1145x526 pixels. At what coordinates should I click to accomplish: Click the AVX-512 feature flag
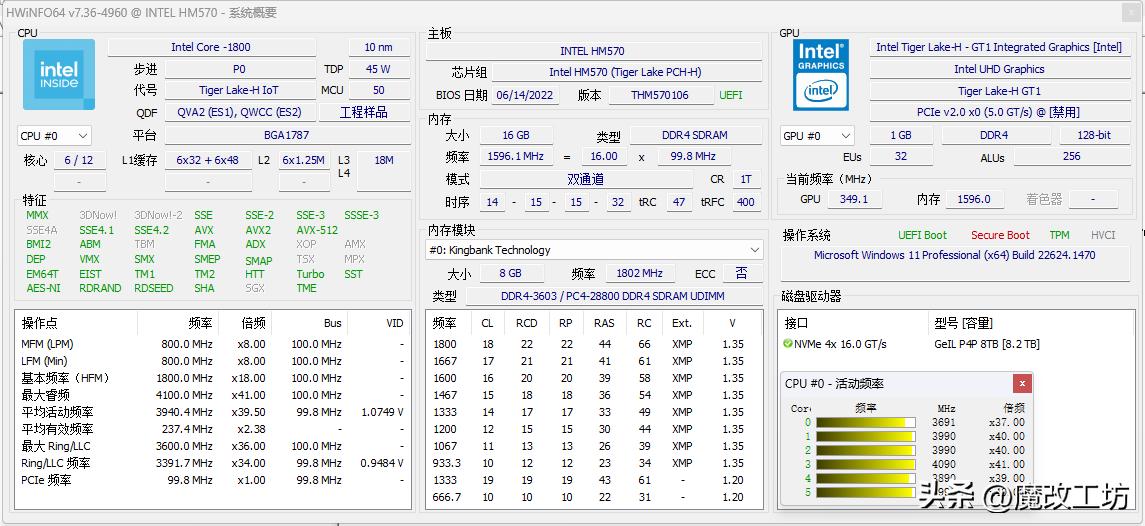[317, 229]
